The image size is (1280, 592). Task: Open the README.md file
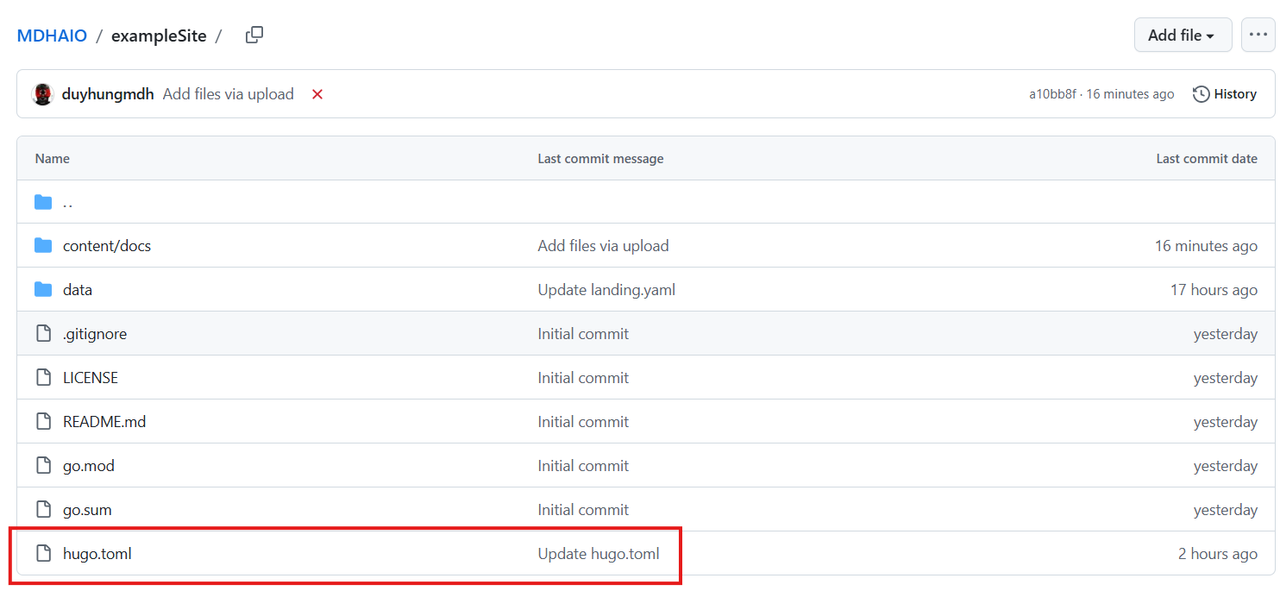104,422
